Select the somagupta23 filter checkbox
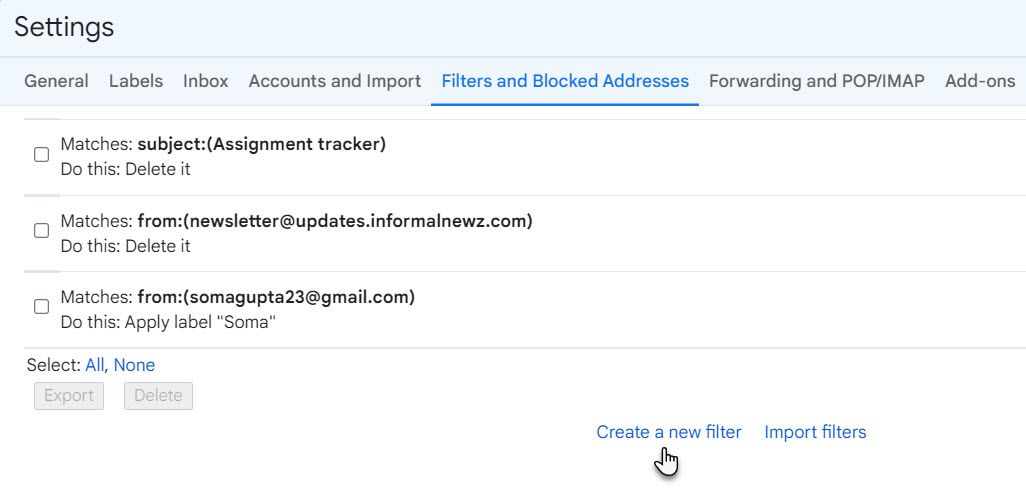1026x489 pixels. (42, 307)
